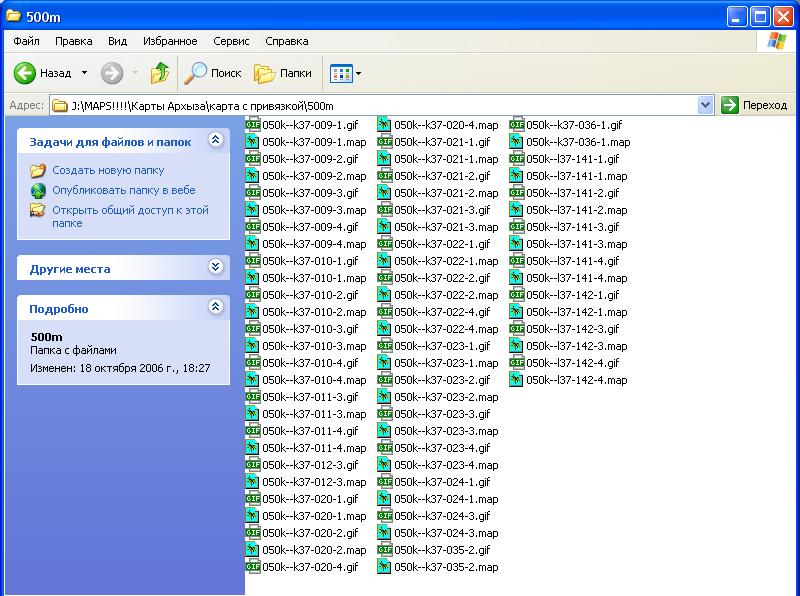Image resolution: width=800 pixels, height=596 pixels.
Task: Open the Back button history dropdown arrow
Action: point(84,73)
